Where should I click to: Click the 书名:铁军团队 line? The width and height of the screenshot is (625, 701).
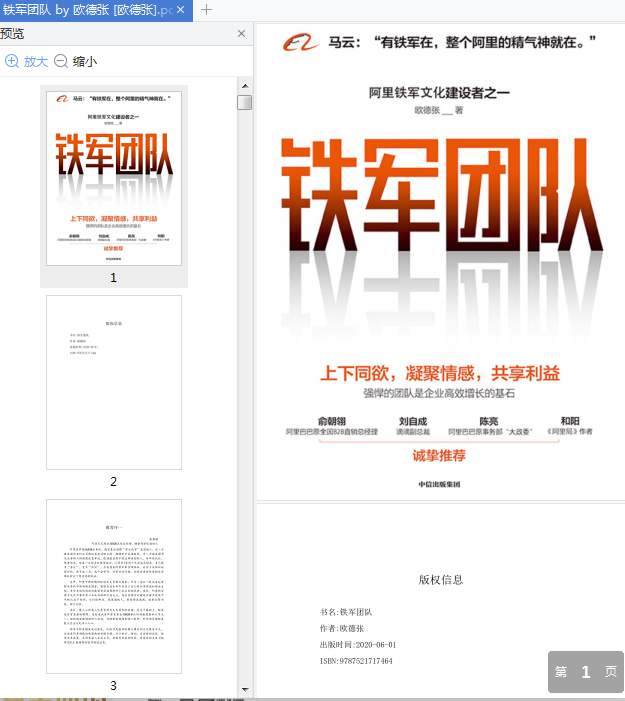click(346, 612)
